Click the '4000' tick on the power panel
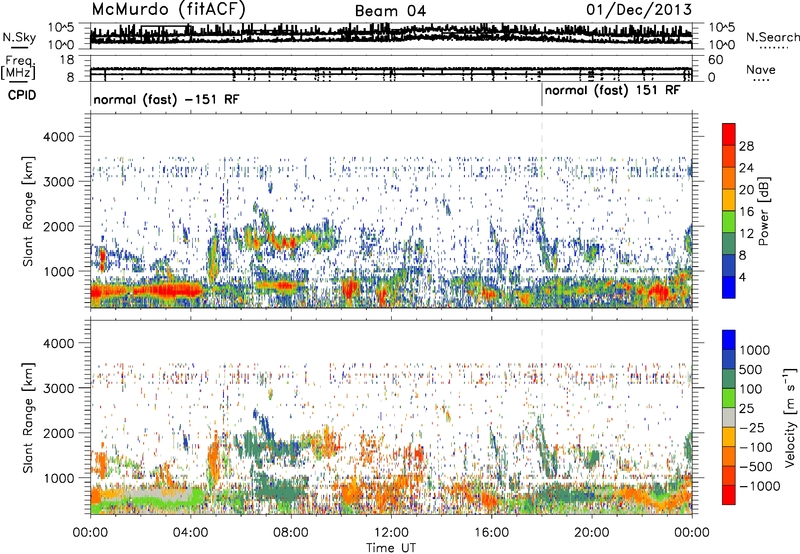800x554 pixels. (61, 137)
